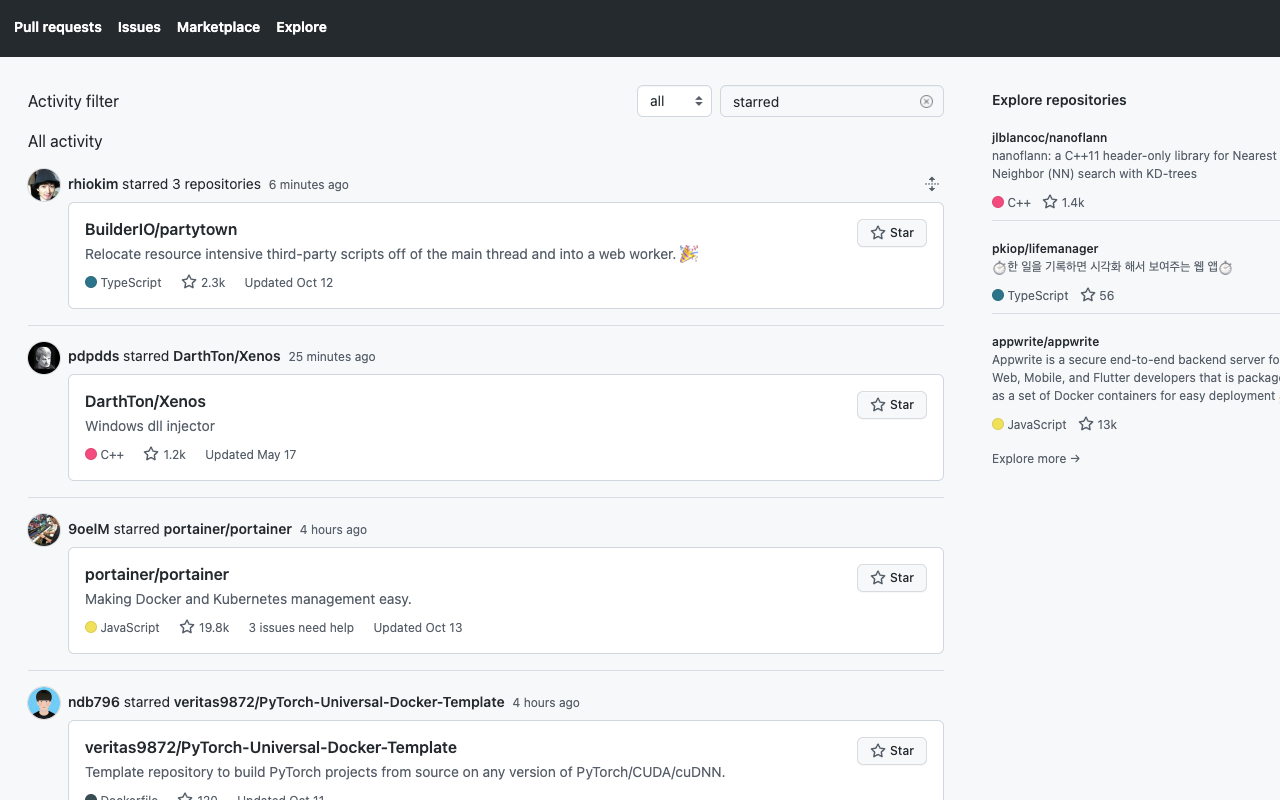Click the 2.3k stargazers icon for partytown
Viewport: 1280px width, 800px height.
189,282
